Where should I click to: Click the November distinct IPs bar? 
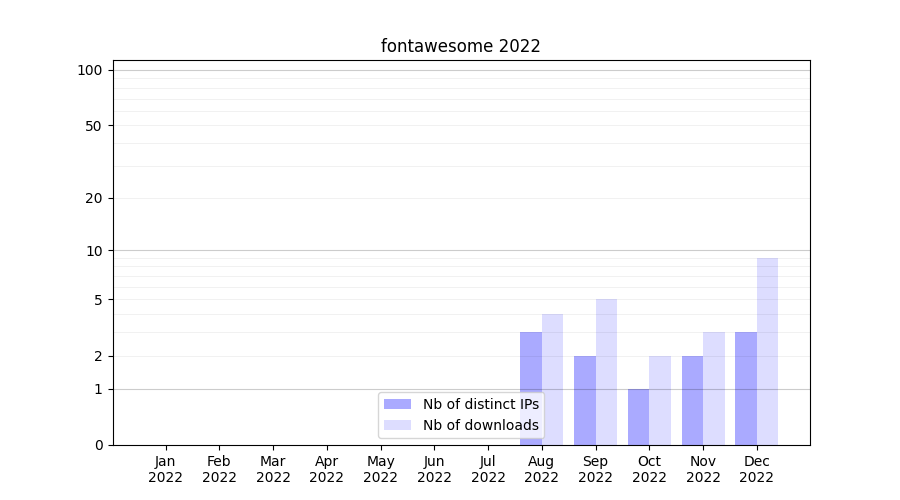coord(692,400)
